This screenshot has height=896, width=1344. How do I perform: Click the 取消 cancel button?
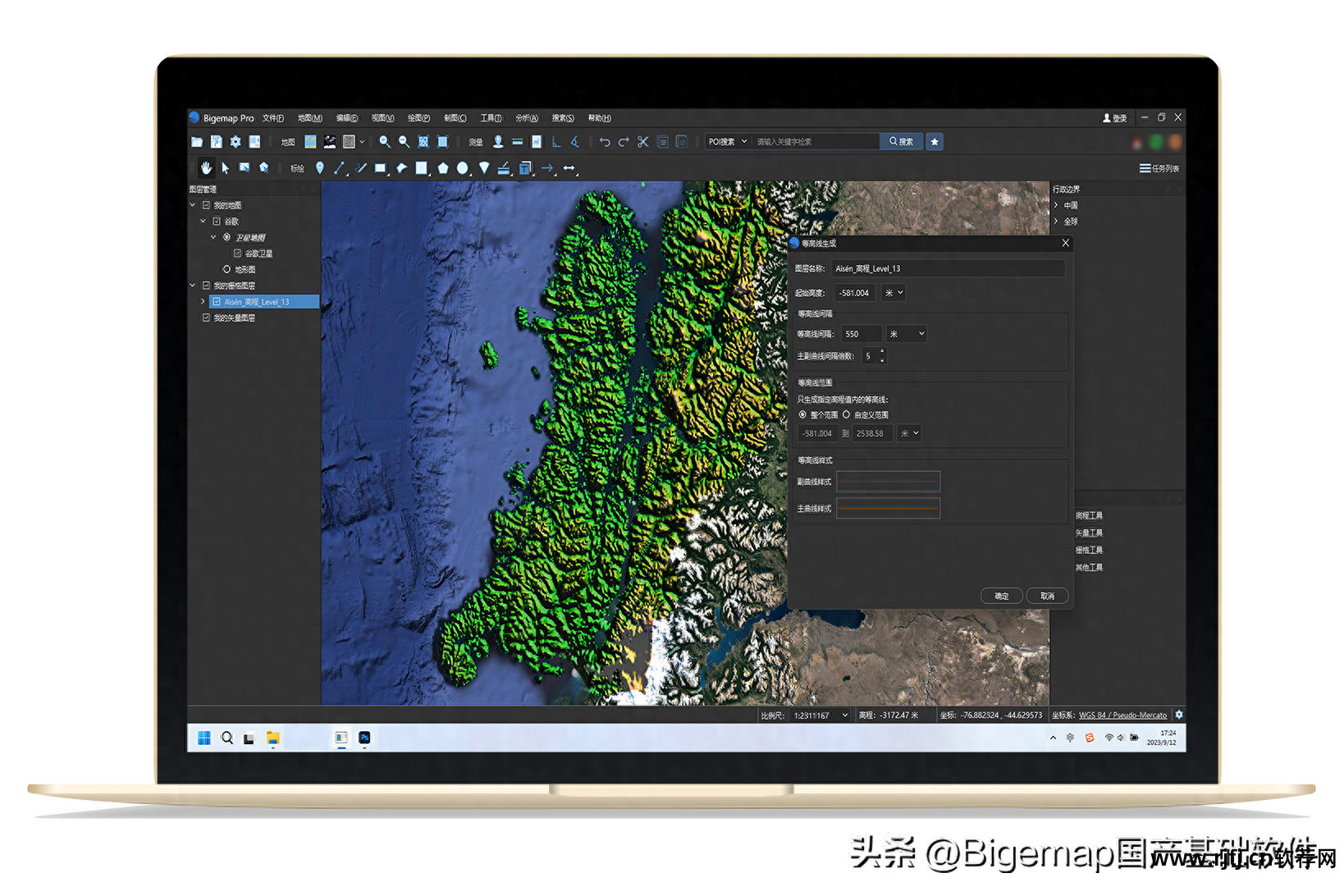1048,596
